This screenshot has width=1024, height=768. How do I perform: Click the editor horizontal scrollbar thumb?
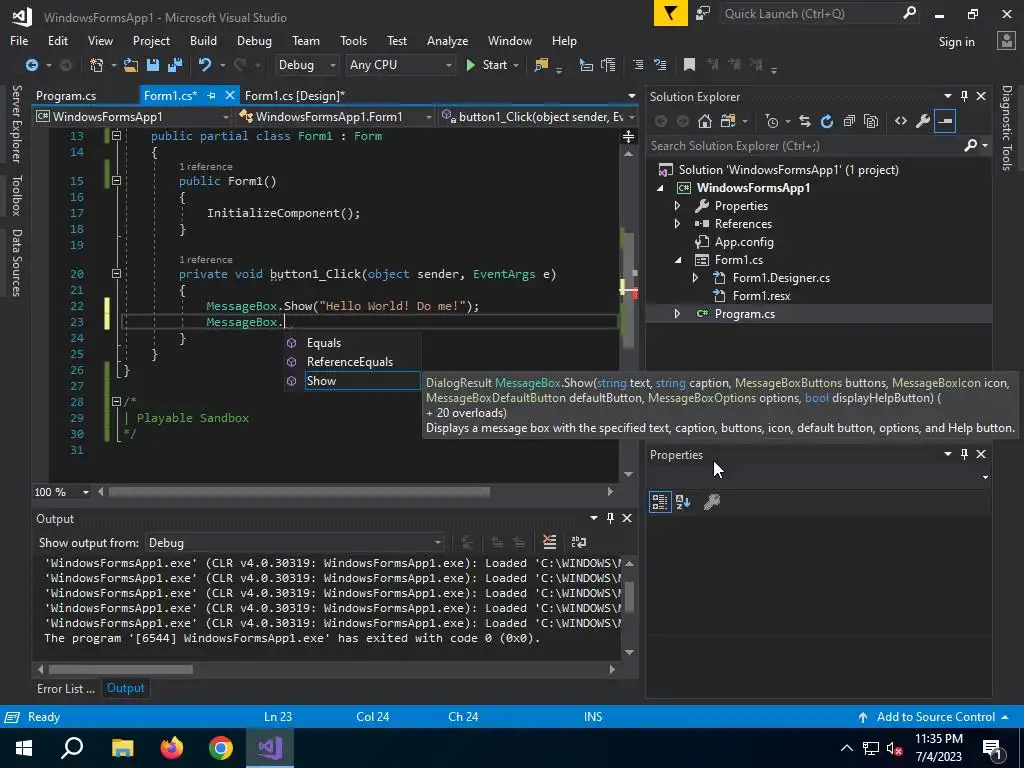(x=298, y=492)
